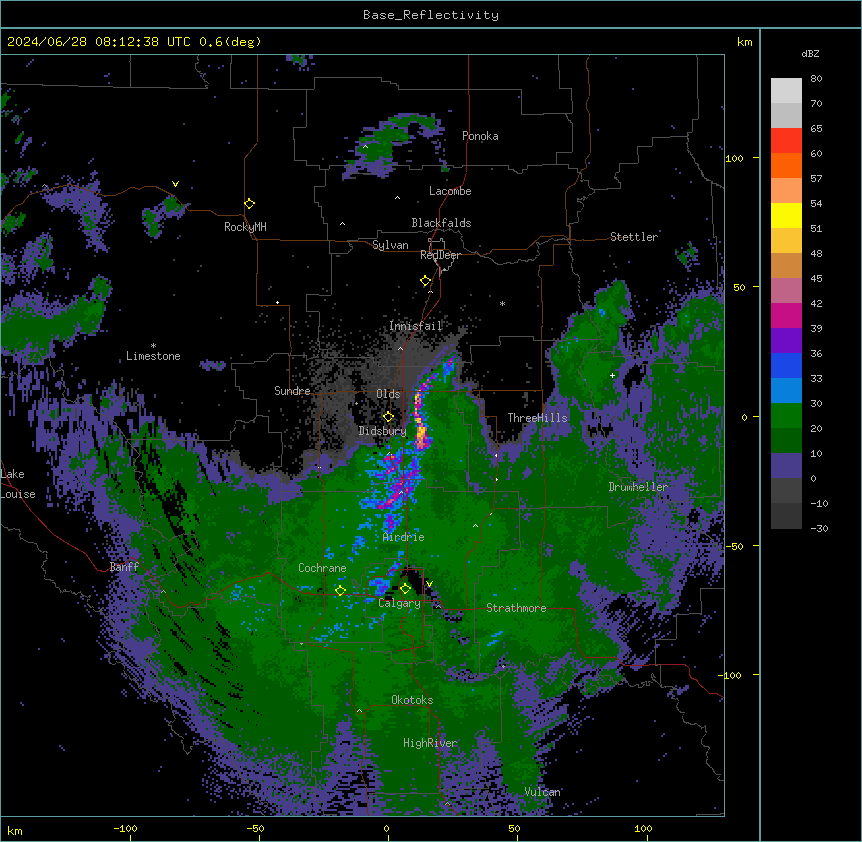Click the Base_Reflectivity title text
The height and width of the screenshot is (842, 862).
tap(431, 15)
